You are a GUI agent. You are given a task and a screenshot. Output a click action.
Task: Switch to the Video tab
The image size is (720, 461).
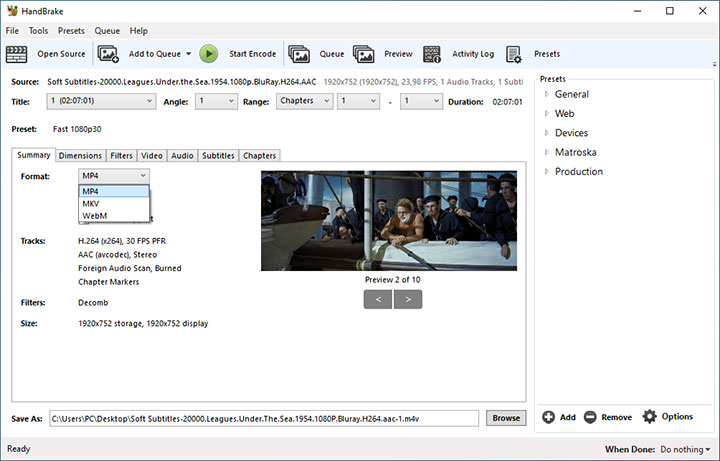pos(152,156)
